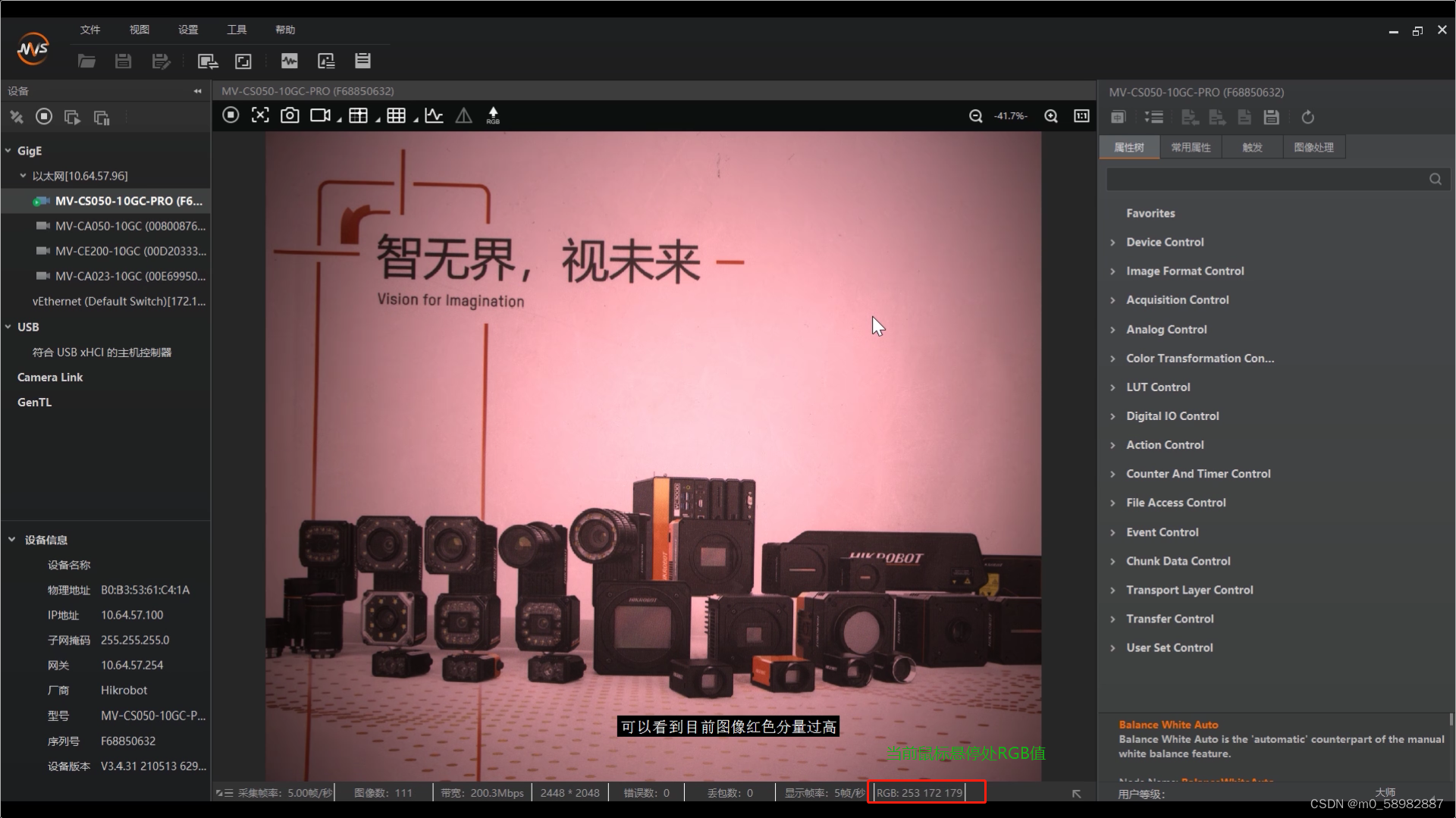The height and width of the screenshot is (818, 1456).
Task: Switch to the 触发 tab
Action: [1252, 147]
